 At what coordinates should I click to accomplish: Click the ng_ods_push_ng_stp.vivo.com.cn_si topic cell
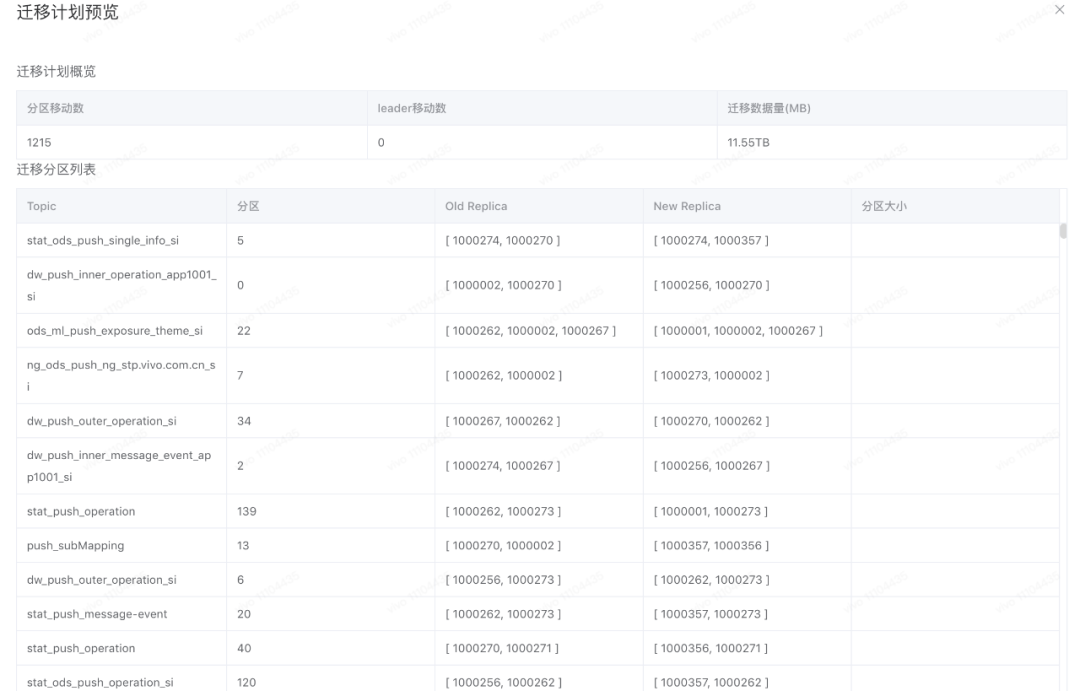tap(121, 376)
